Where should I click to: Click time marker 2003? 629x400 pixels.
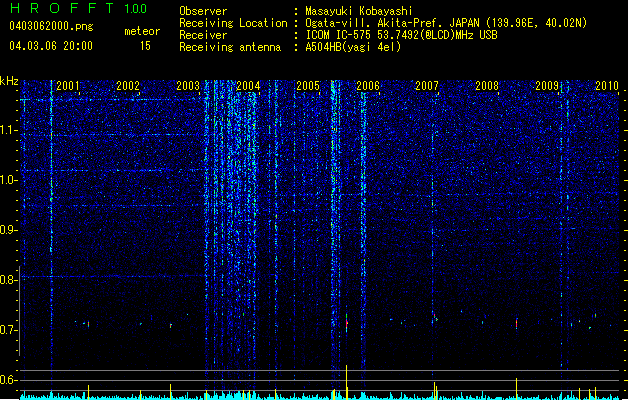coord(188,85)
